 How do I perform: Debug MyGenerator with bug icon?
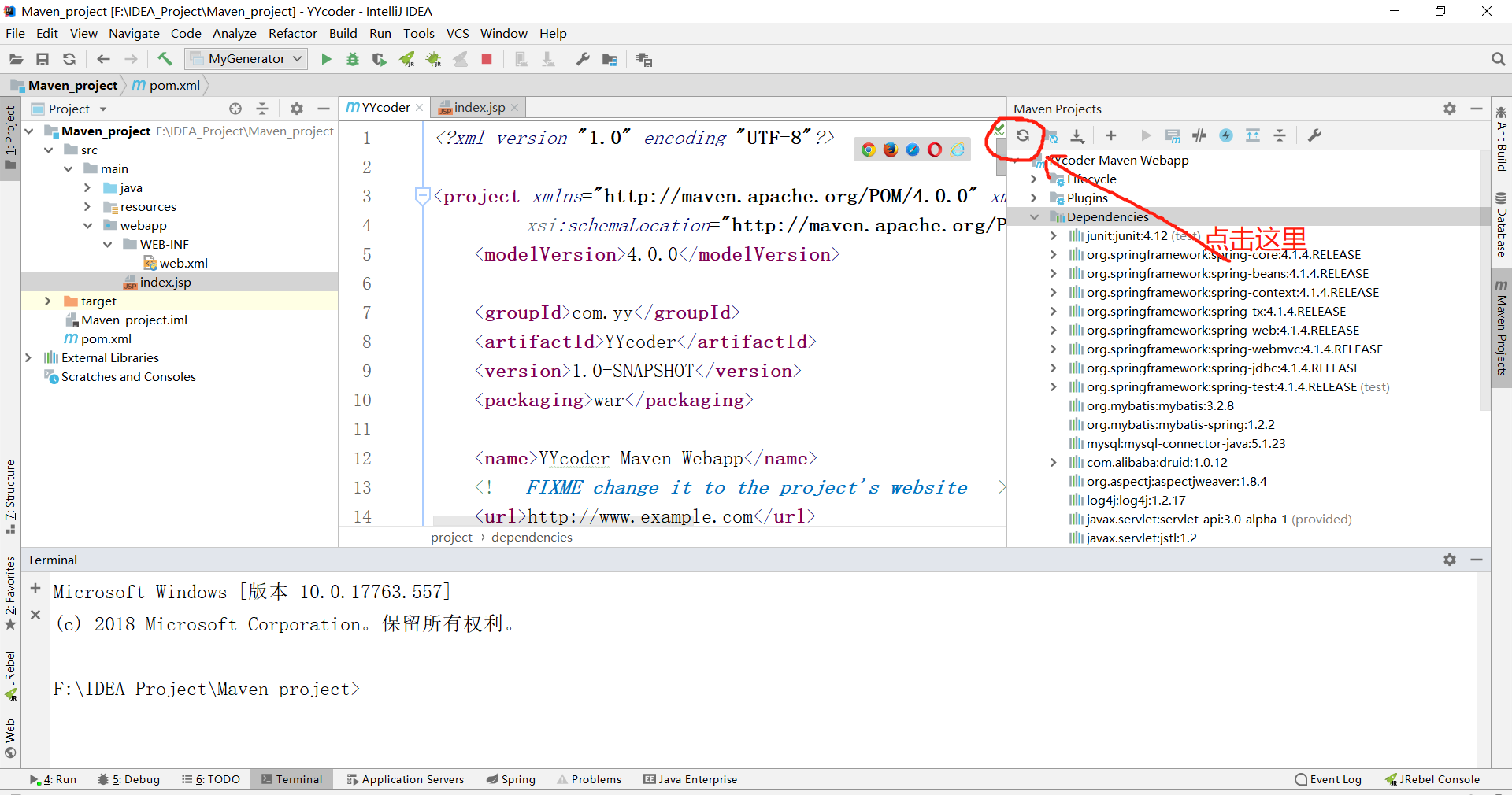click(x=353, y=59)
